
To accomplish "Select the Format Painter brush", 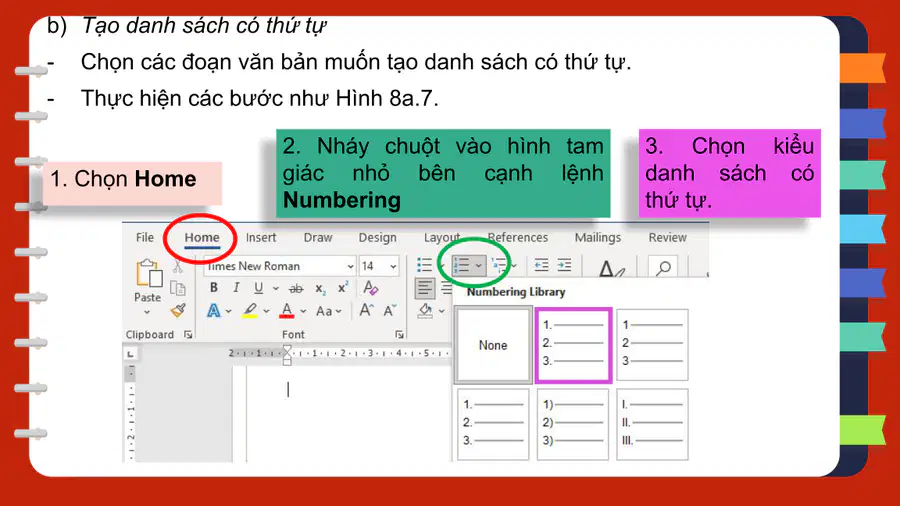I will coord(178,310).
